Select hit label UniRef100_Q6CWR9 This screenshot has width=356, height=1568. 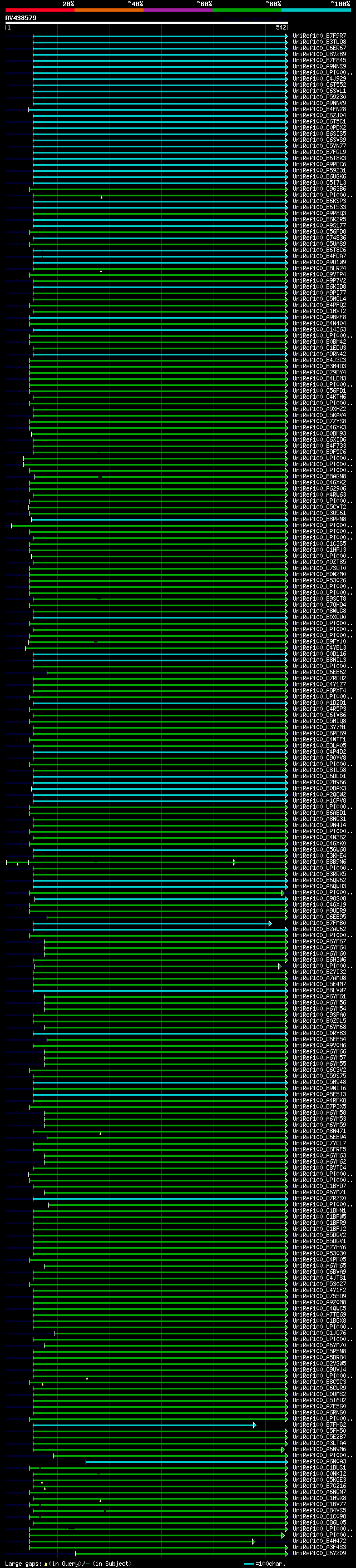point(319,1388)
